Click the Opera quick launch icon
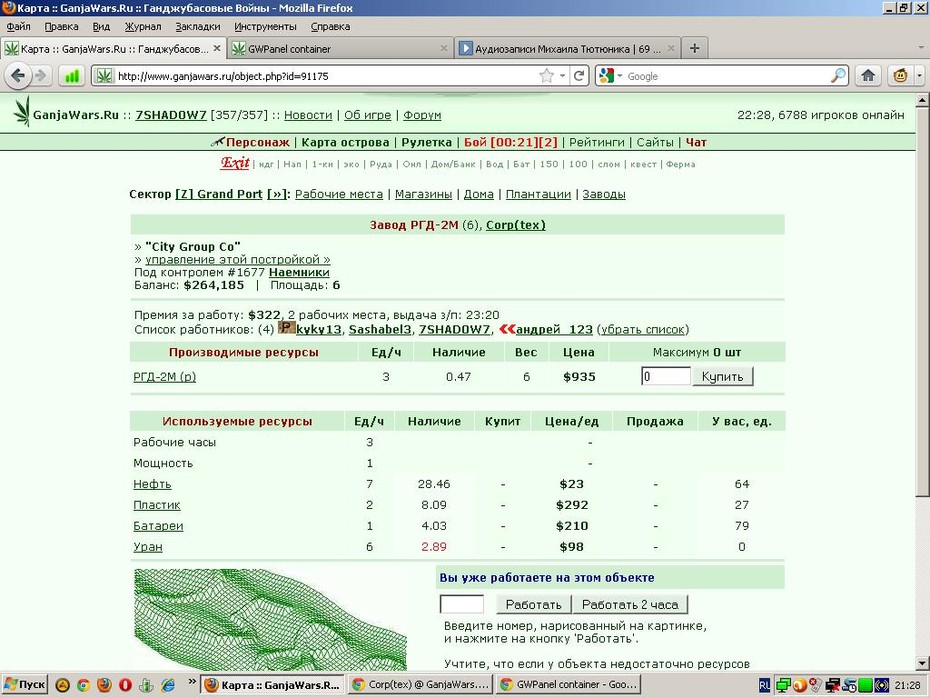The image size is (930, 698). (x=125, y=685)
